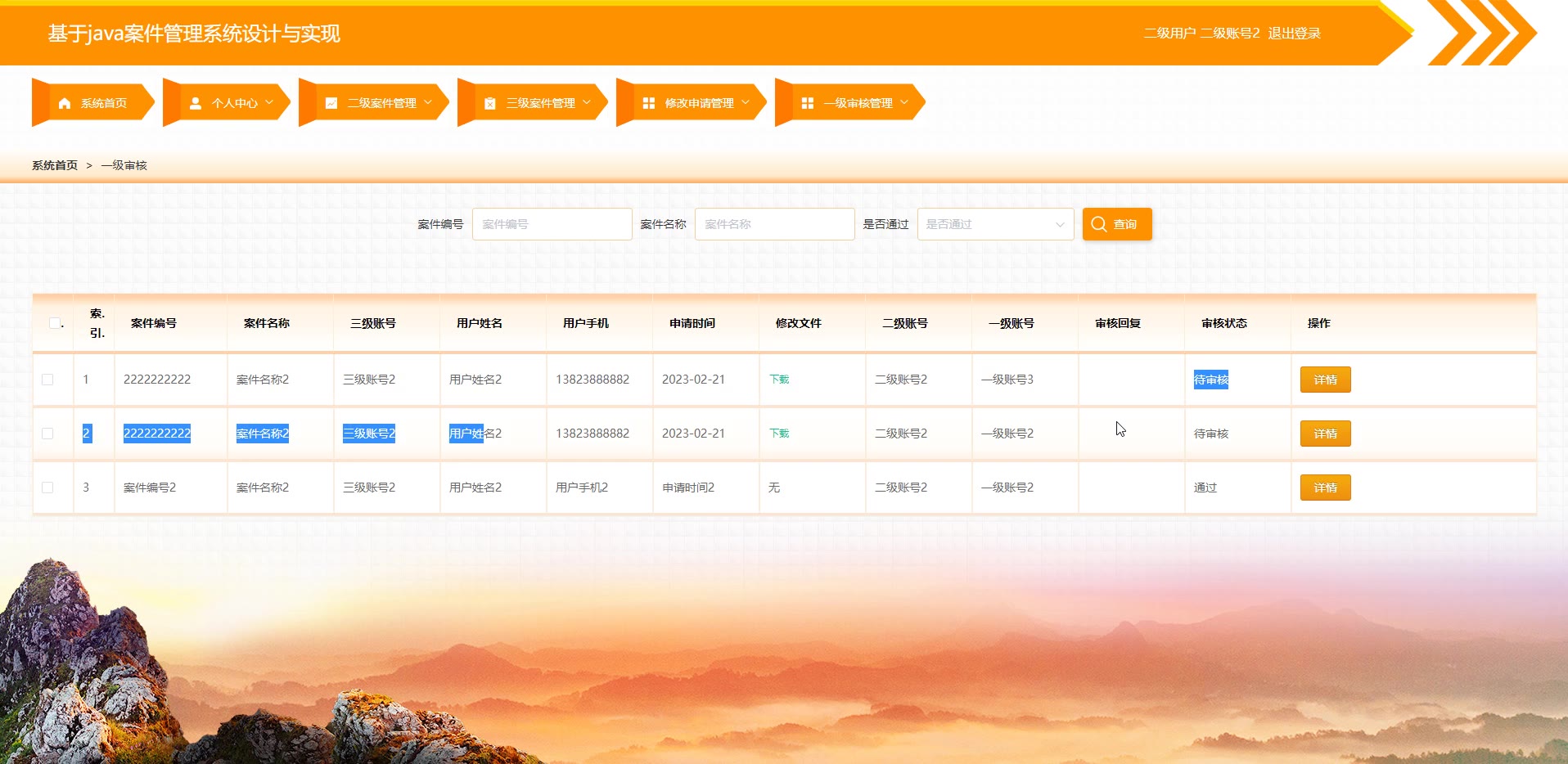Focus the 案件编号 search input field
The width and height of the screenshot is (1568, 764).
pos(552,224)
